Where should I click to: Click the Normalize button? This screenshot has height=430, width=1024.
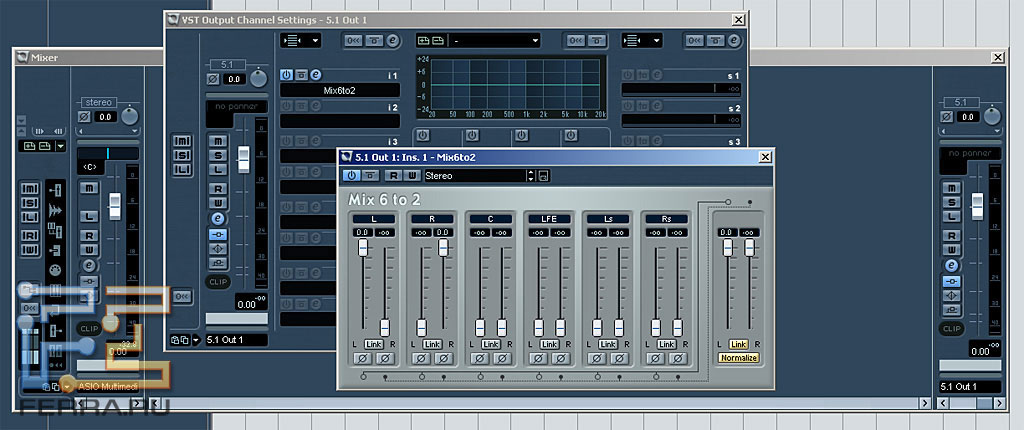point(738,357)
